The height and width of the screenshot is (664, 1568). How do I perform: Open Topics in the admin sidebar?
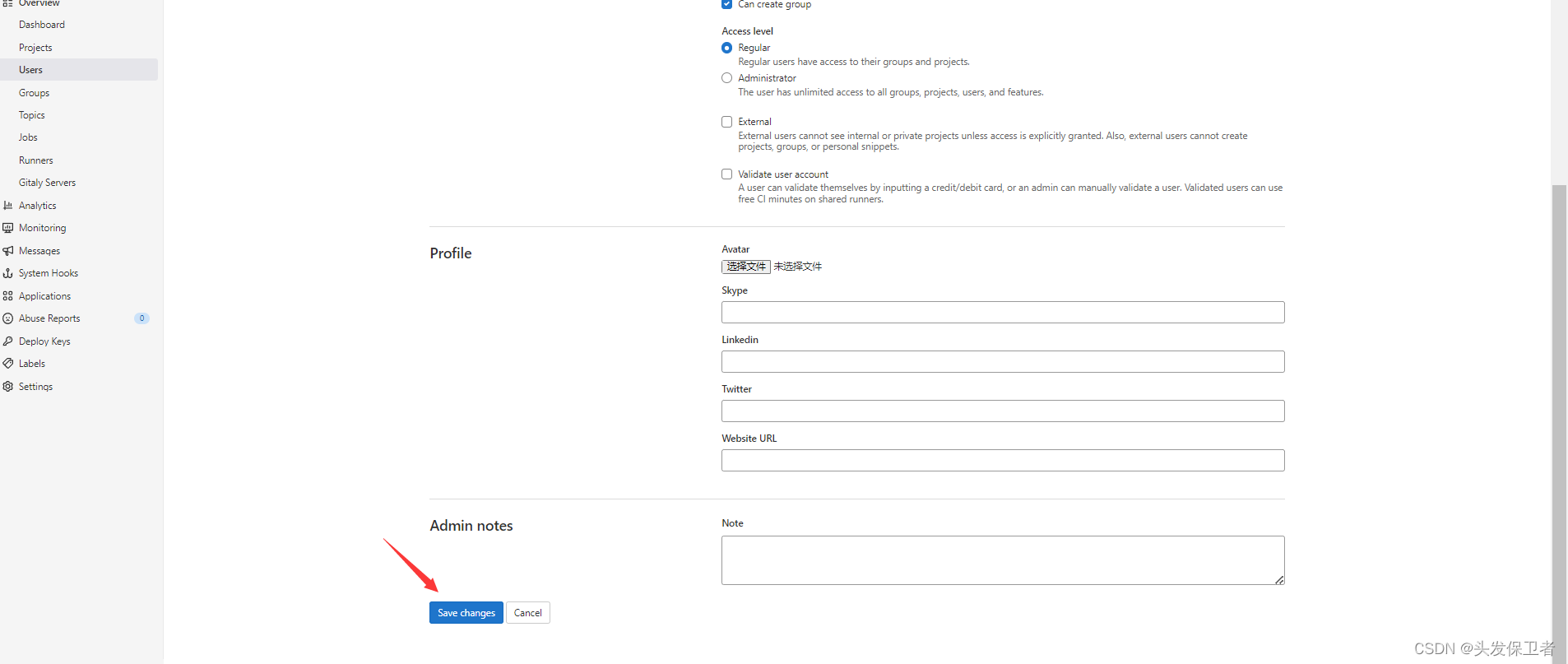[x=79, y=115]
